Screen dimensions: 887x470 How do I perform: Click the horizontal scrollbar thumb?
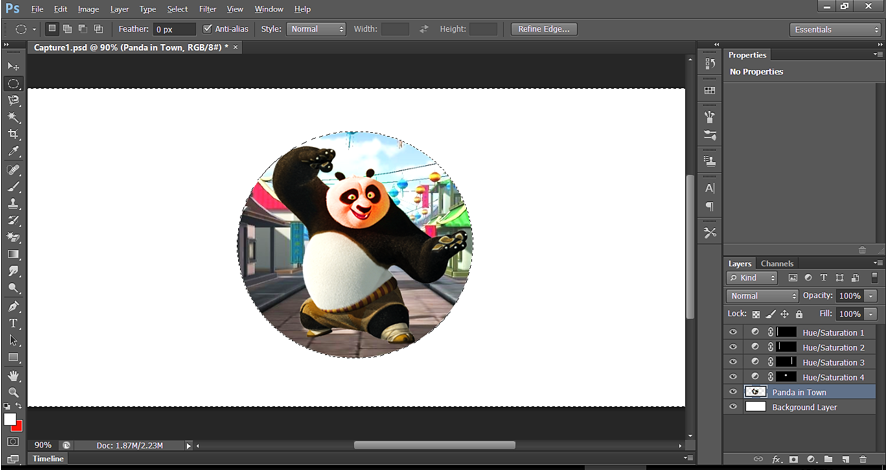tap(434, 446)
